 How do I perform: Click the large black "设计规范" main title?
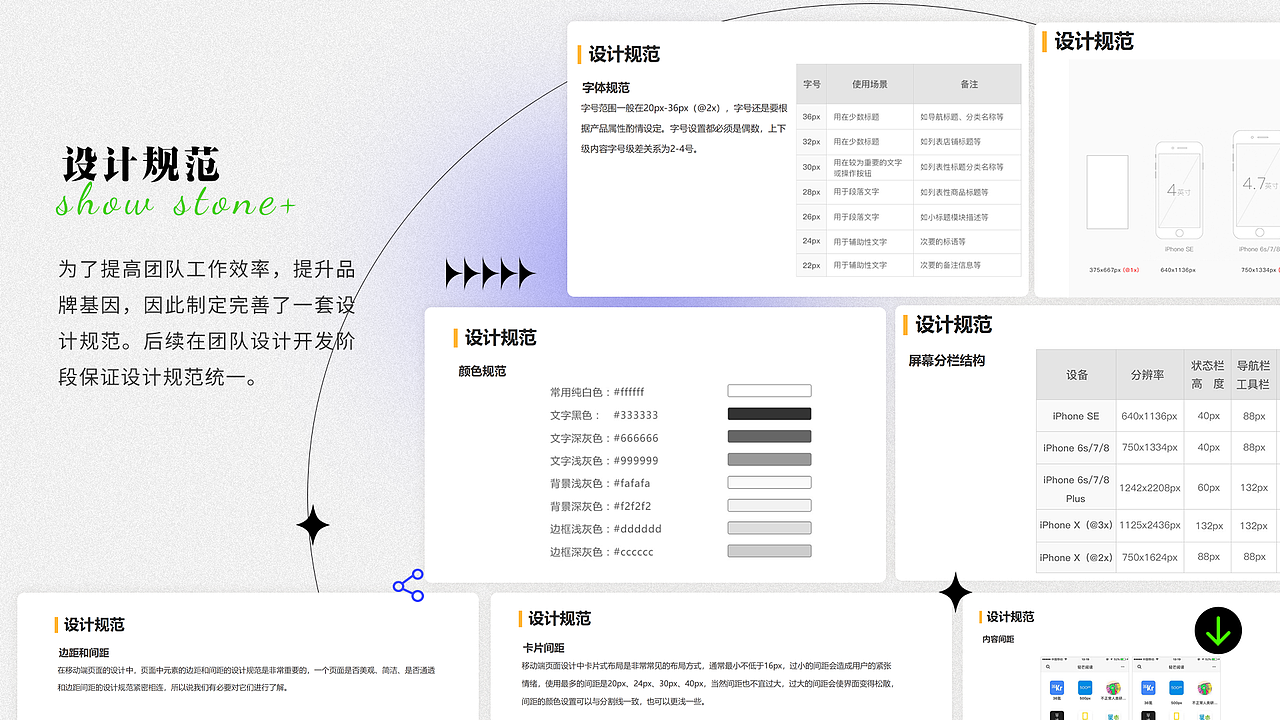(140, 164)
